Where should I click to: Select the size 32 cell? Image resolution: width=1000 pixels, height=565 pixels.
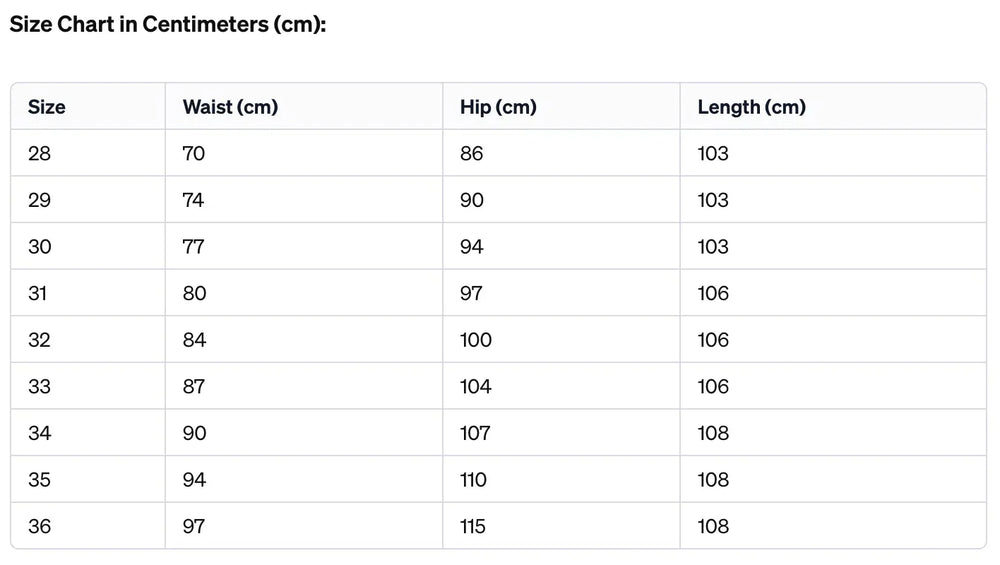pyautogui.click(x=39, y=340)
